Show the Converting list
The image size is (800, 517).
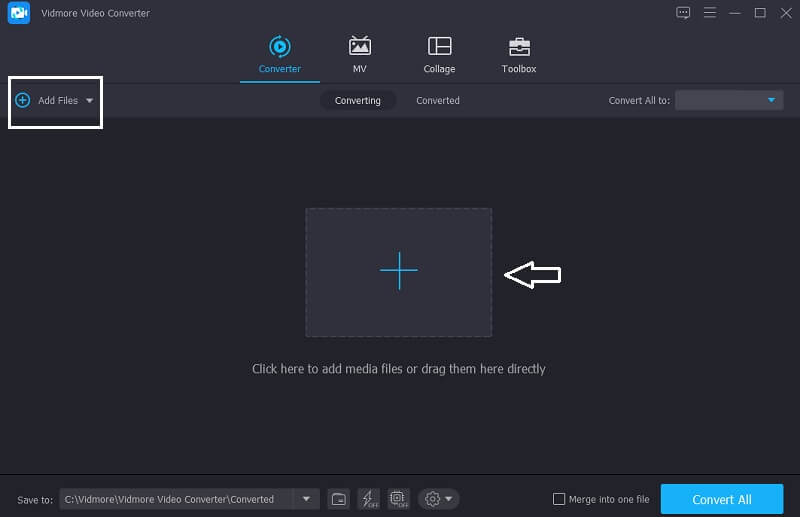click(x=357, y=101)
